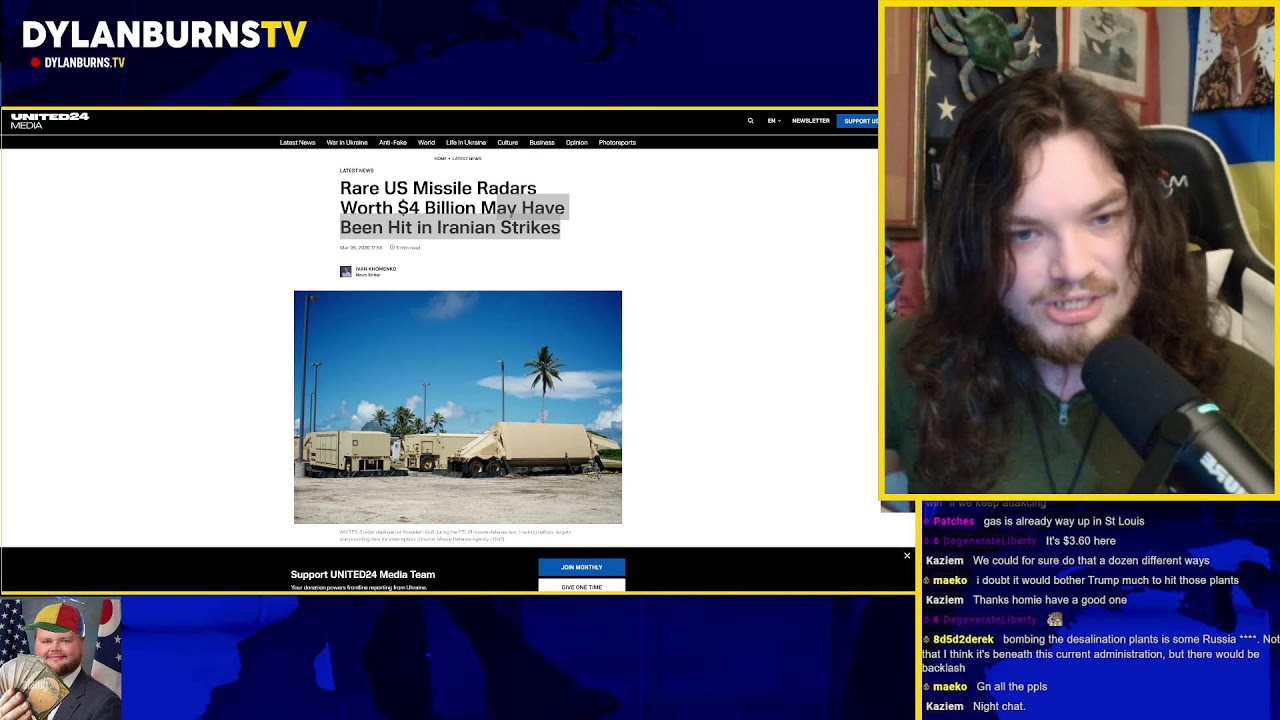This screenshot has height=720, width=1280.
Task: Click 8d5d2derek's message about desalination plants
Action: click(x=1101, y=653)
